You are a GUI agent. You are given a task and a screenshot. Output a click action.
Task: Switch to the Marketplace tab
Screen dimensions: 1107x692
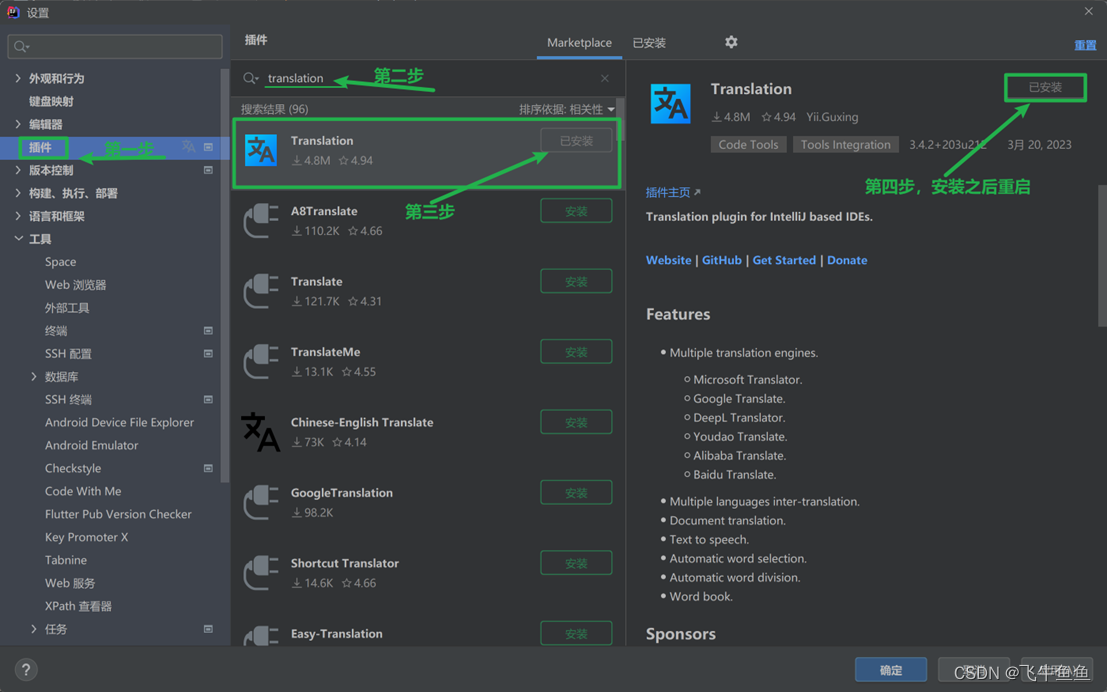pos(579,42)
